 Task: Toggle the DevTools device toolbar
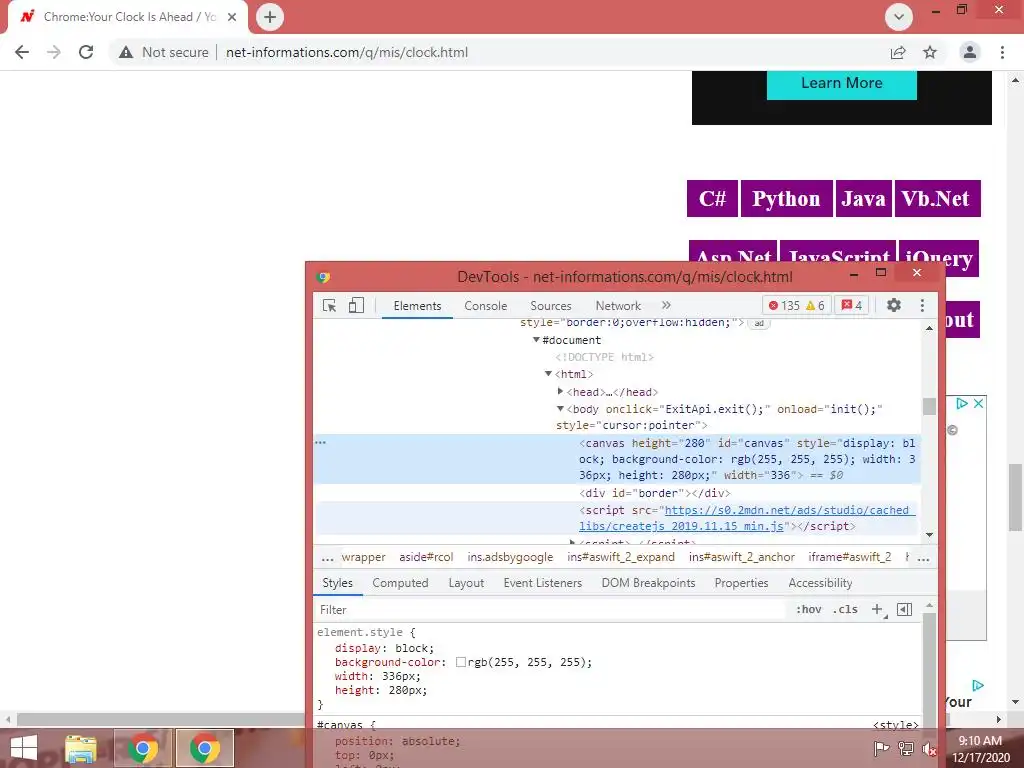356,306
